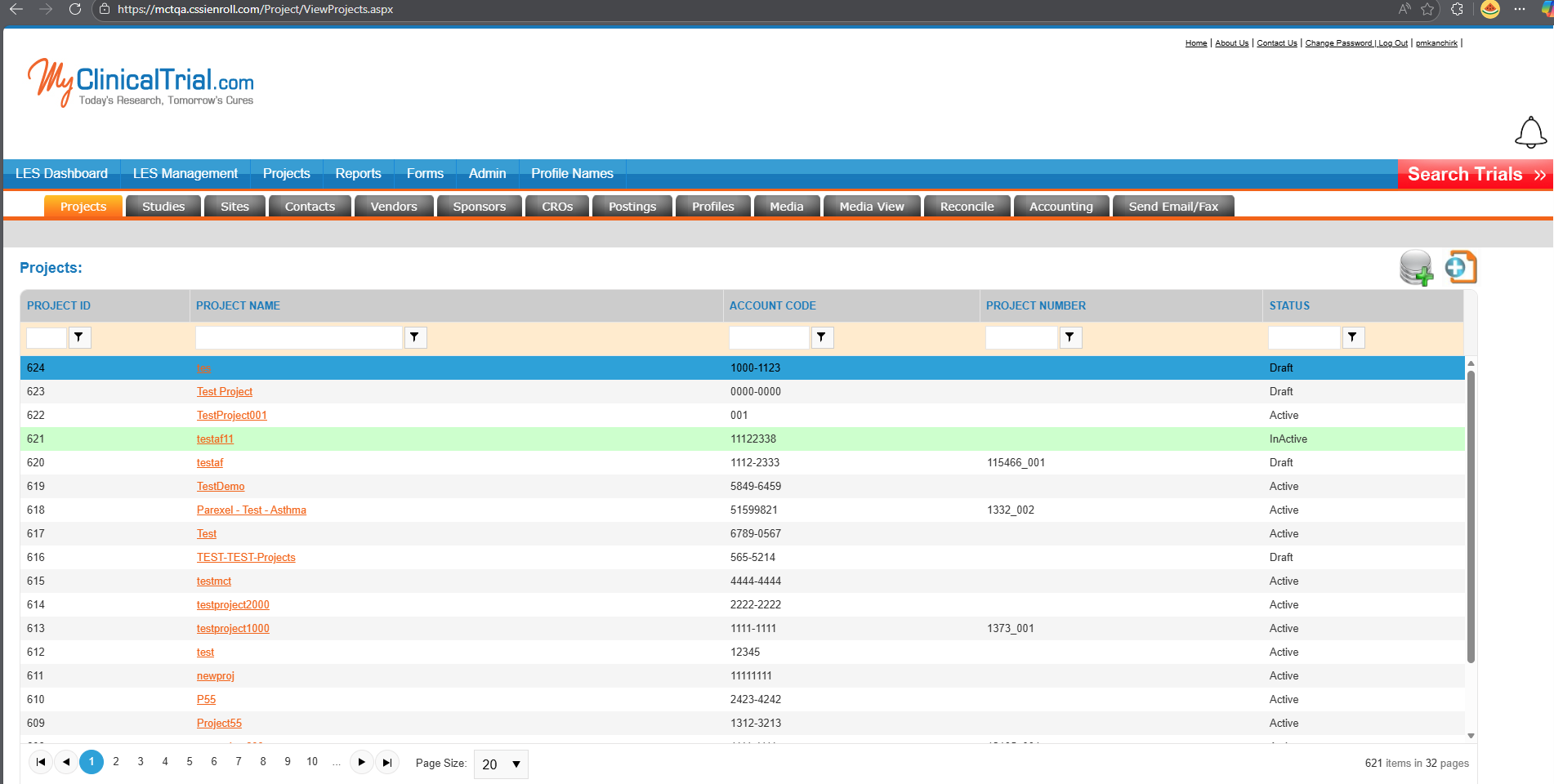Click the Project Name filter text field
The image size is (1554, 784).
pos(299,337)
